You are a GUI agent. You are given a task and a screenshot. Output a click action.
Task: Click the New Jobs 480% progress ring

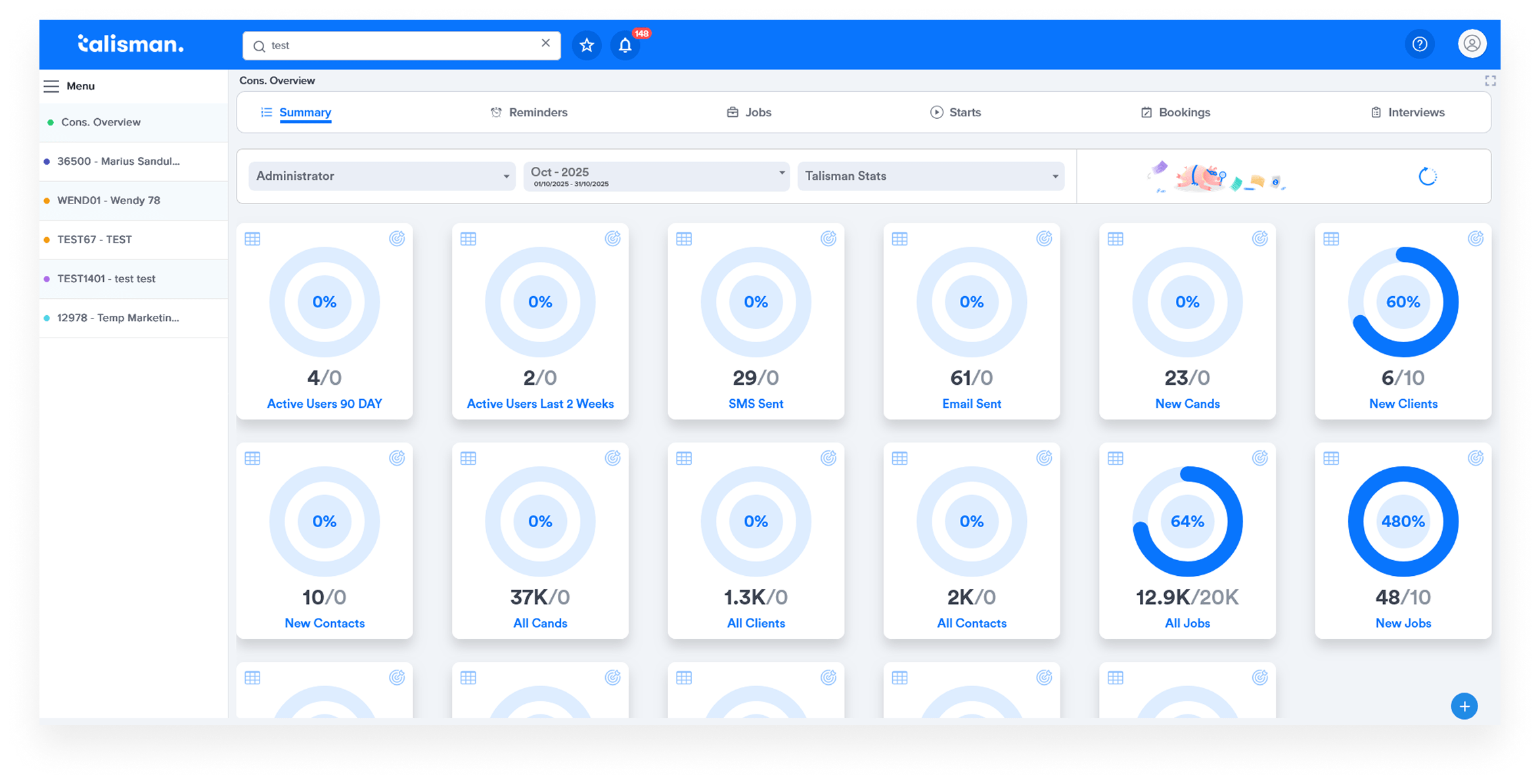[1403, 521]
